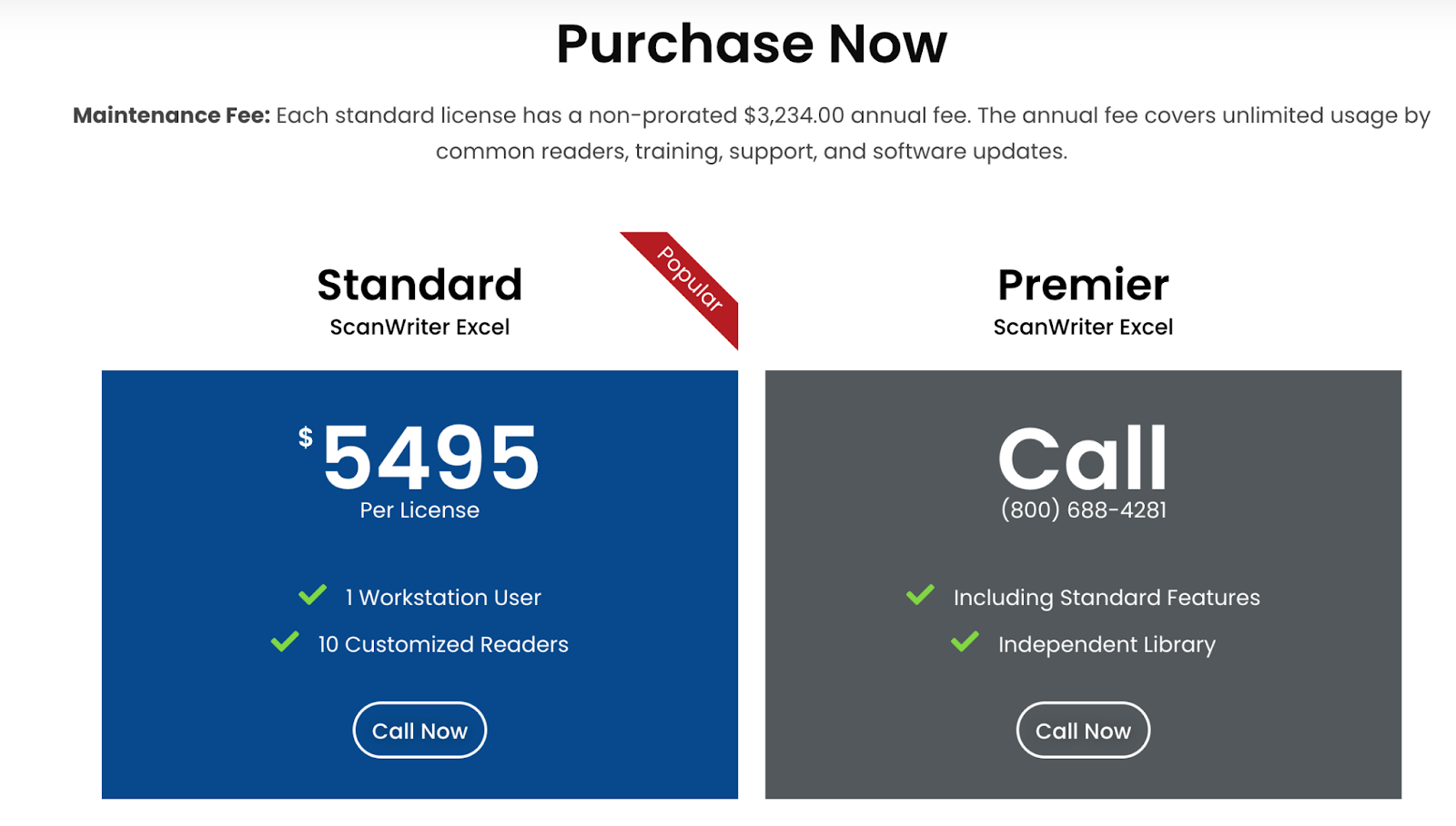The width and height of the screenshot is (1456, 826).
Task: Click green checkmark beside 10 Customized Readers
Action: [285, 641]
